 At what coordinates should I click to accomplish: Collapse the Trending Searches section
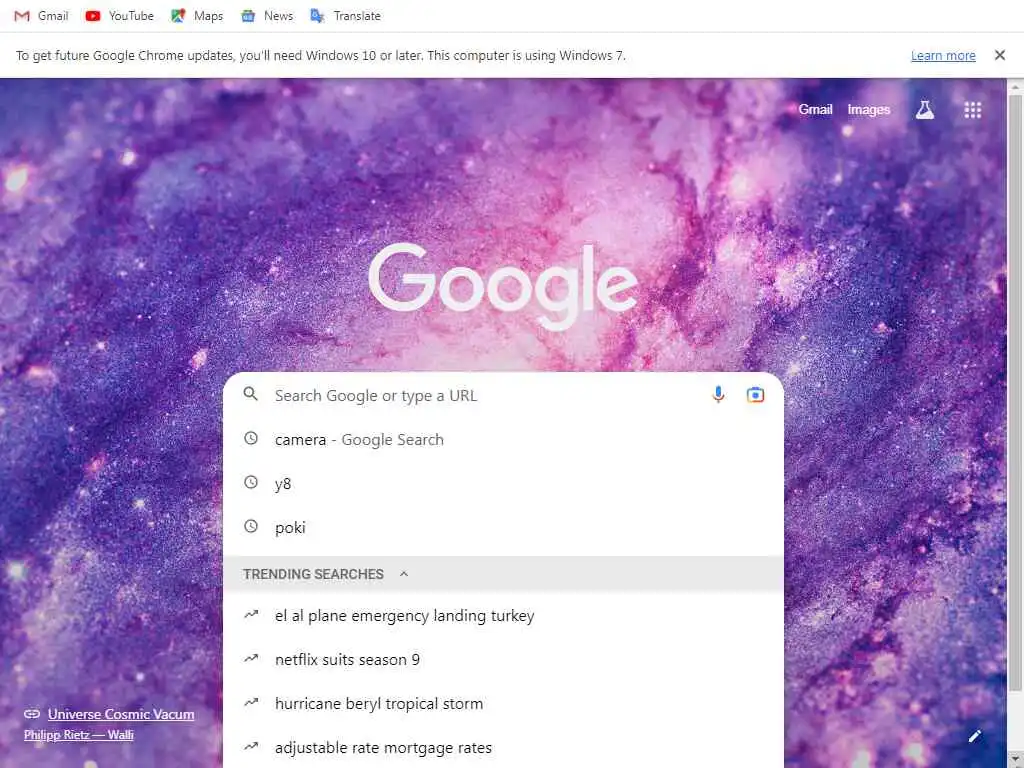point(404,573)
